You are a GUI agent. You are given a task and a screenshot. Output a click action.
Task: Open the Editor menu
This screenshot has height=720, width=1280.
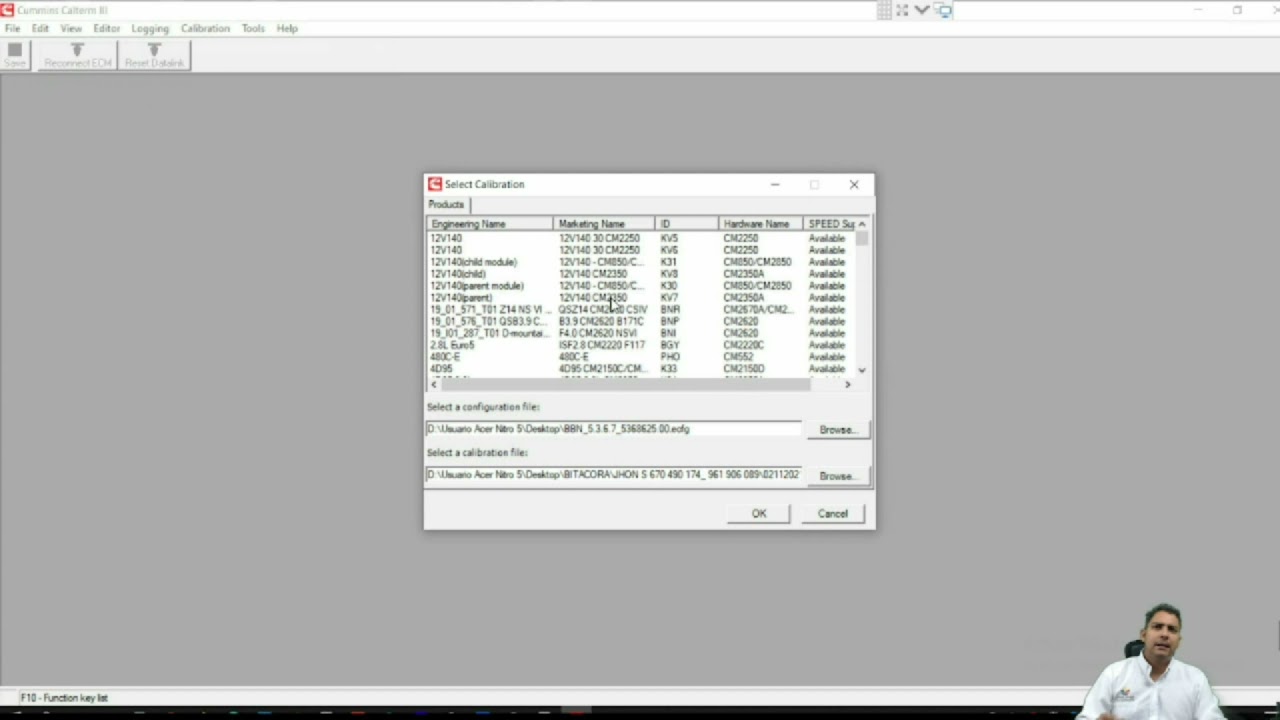(x=107, y=28)
